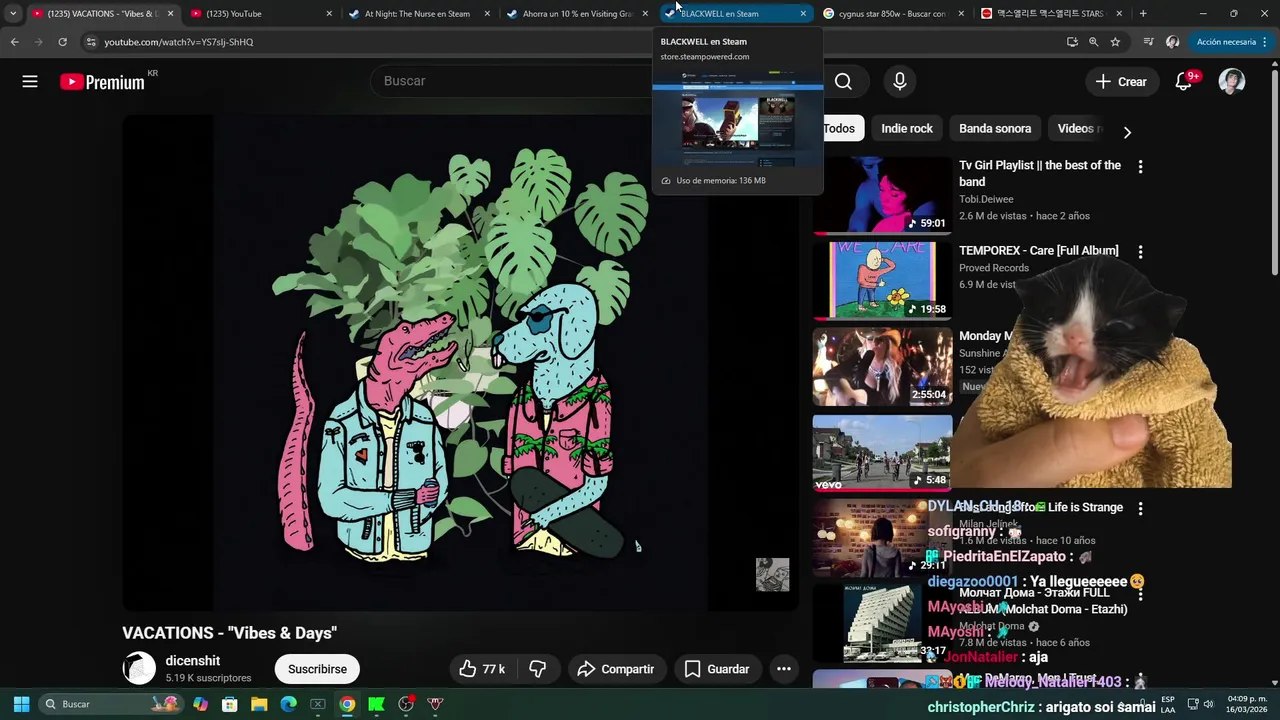
Task: View site information icon in address bar
Action: (90, 42)
